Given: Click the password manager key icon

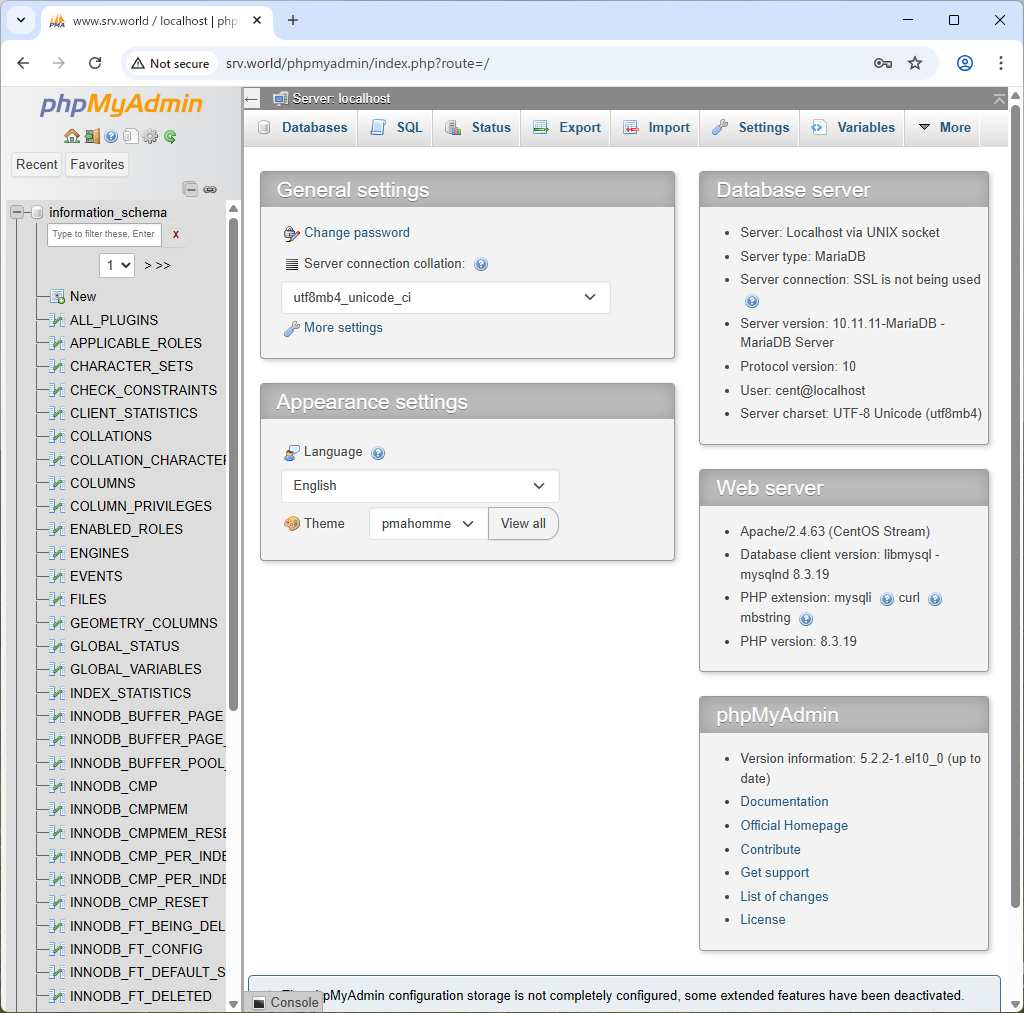Looking at the screenshot, I should click(882, 63).
